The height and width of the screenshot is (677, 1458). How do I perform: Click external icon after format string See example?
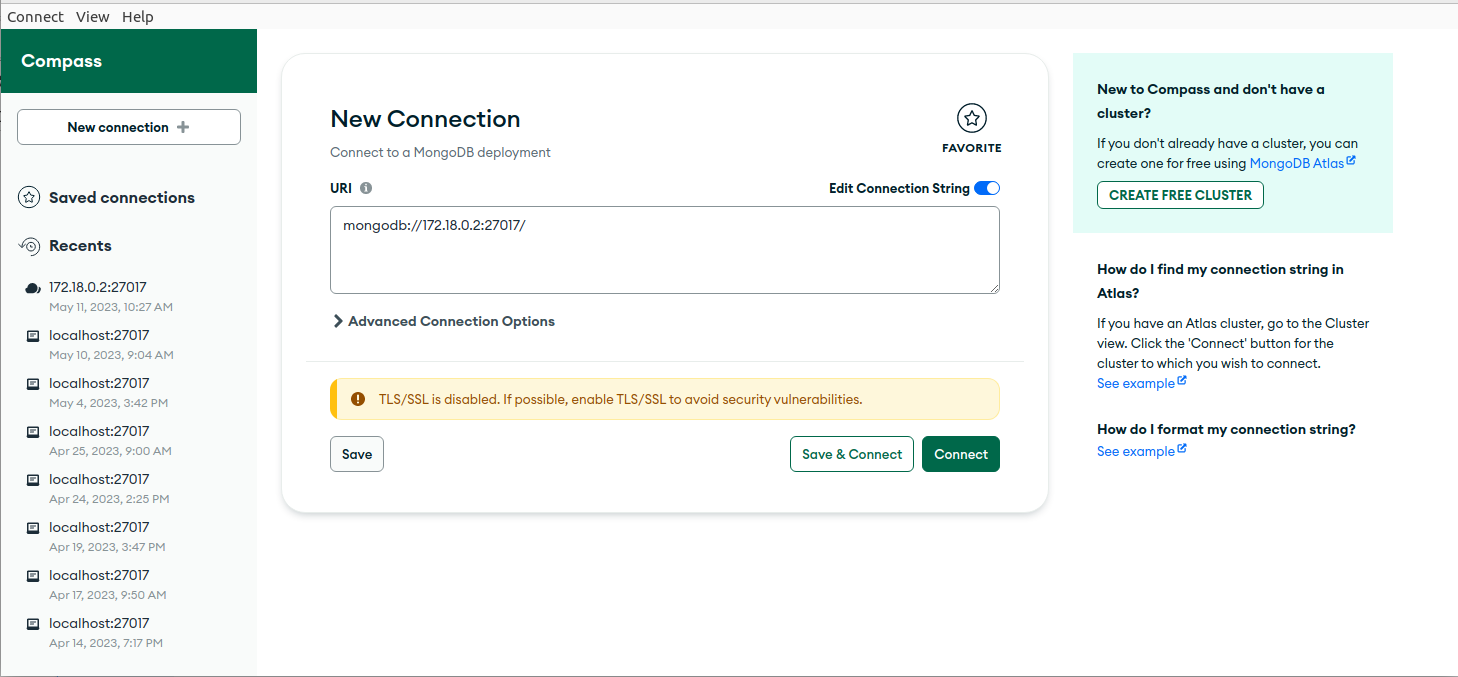pos(1182,449)
